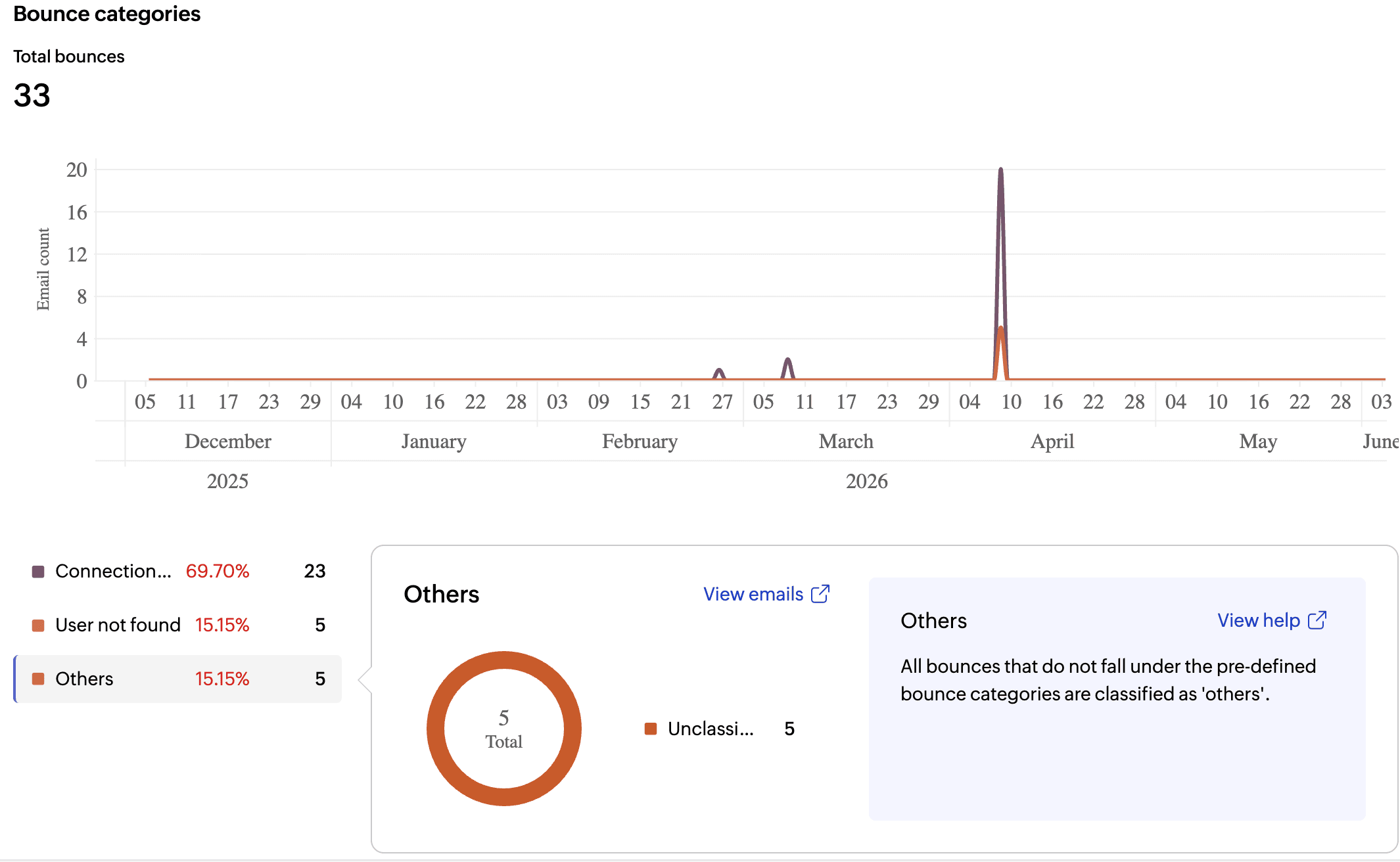Click the purple peak in early March
The height and width of the screenshot is (862, 1400).
pyautogui.click(x=787, y=361)
